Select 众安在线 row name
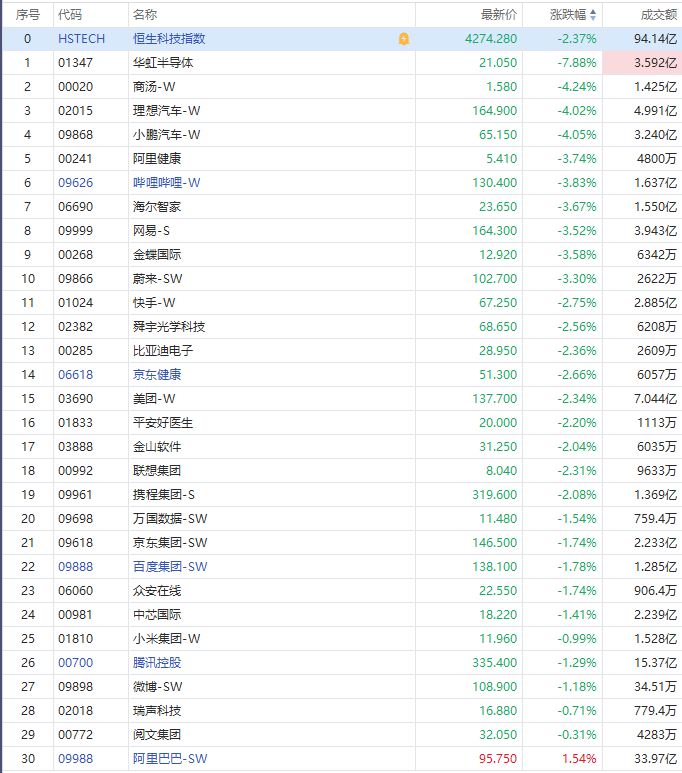This screenshot has height=773, width=682. [157, 591]
